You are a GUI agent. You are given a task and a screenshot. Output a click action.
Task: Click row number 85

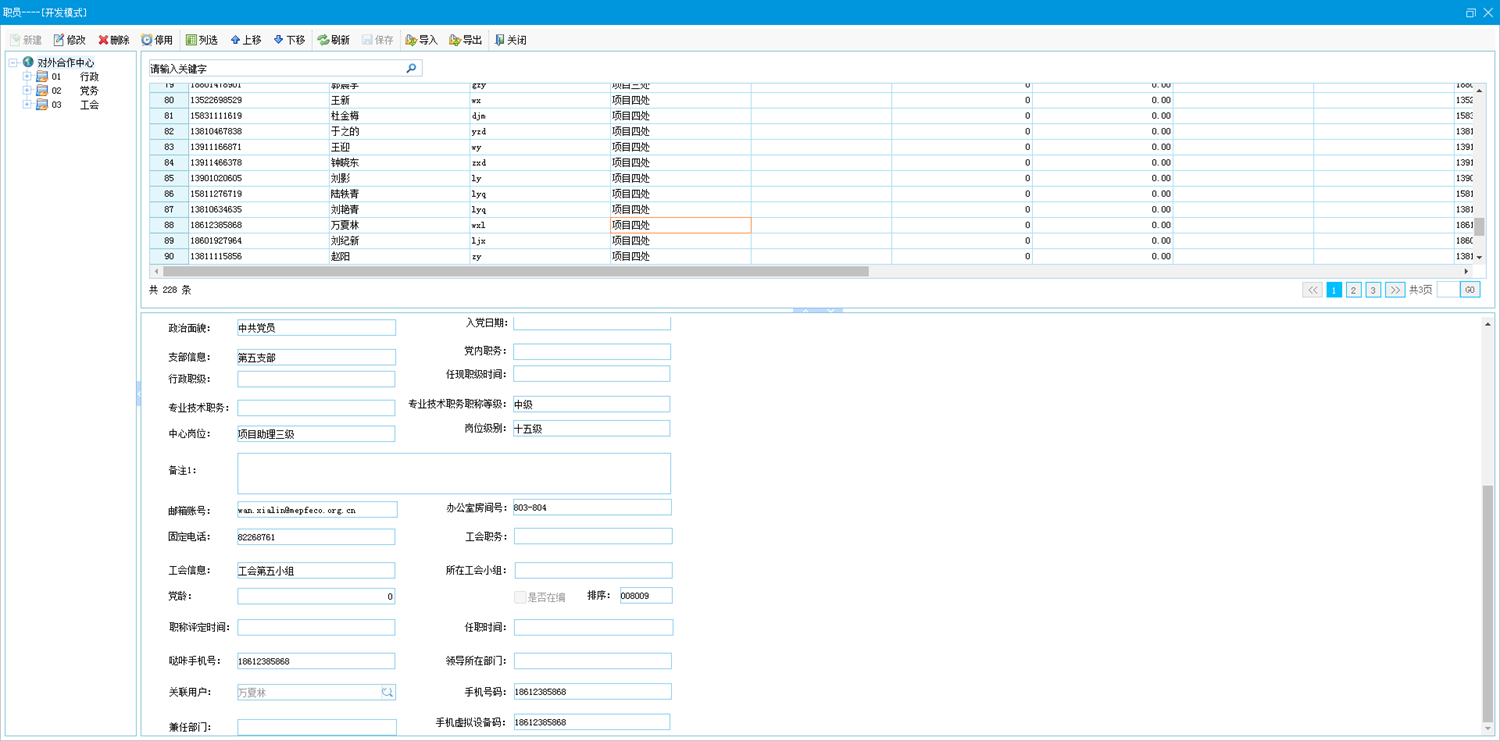[169, 178]
